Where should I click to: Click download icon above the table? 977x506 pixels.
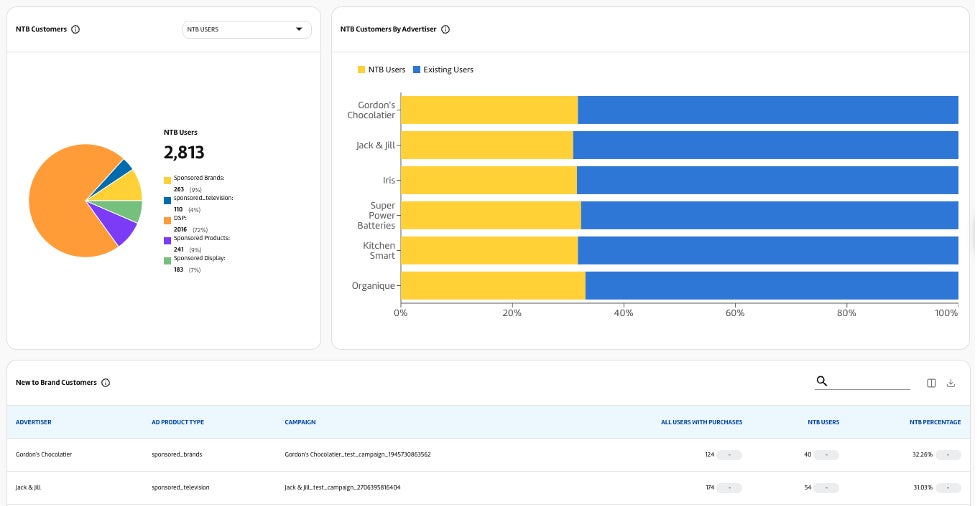point(951,383)
